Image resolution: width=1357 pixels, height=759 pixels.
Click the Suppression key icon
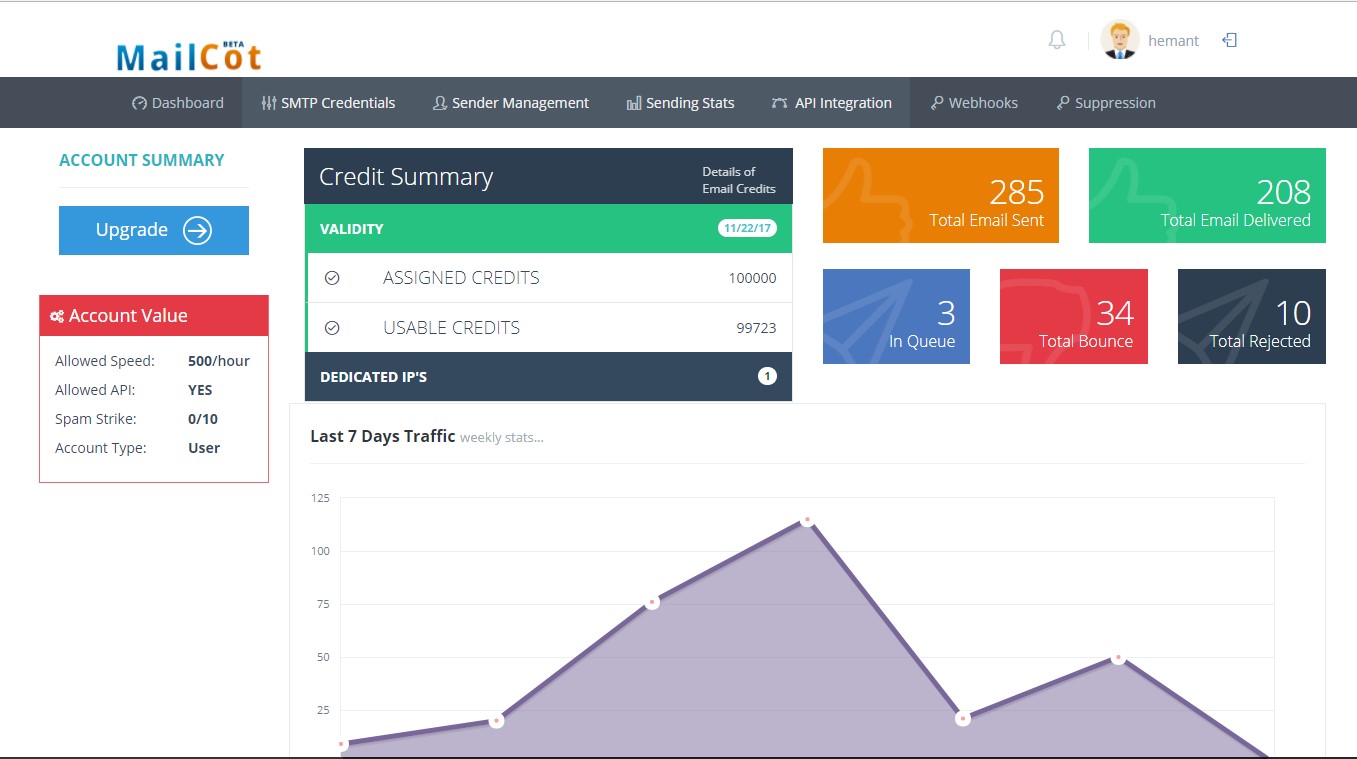coord(1063,103)
